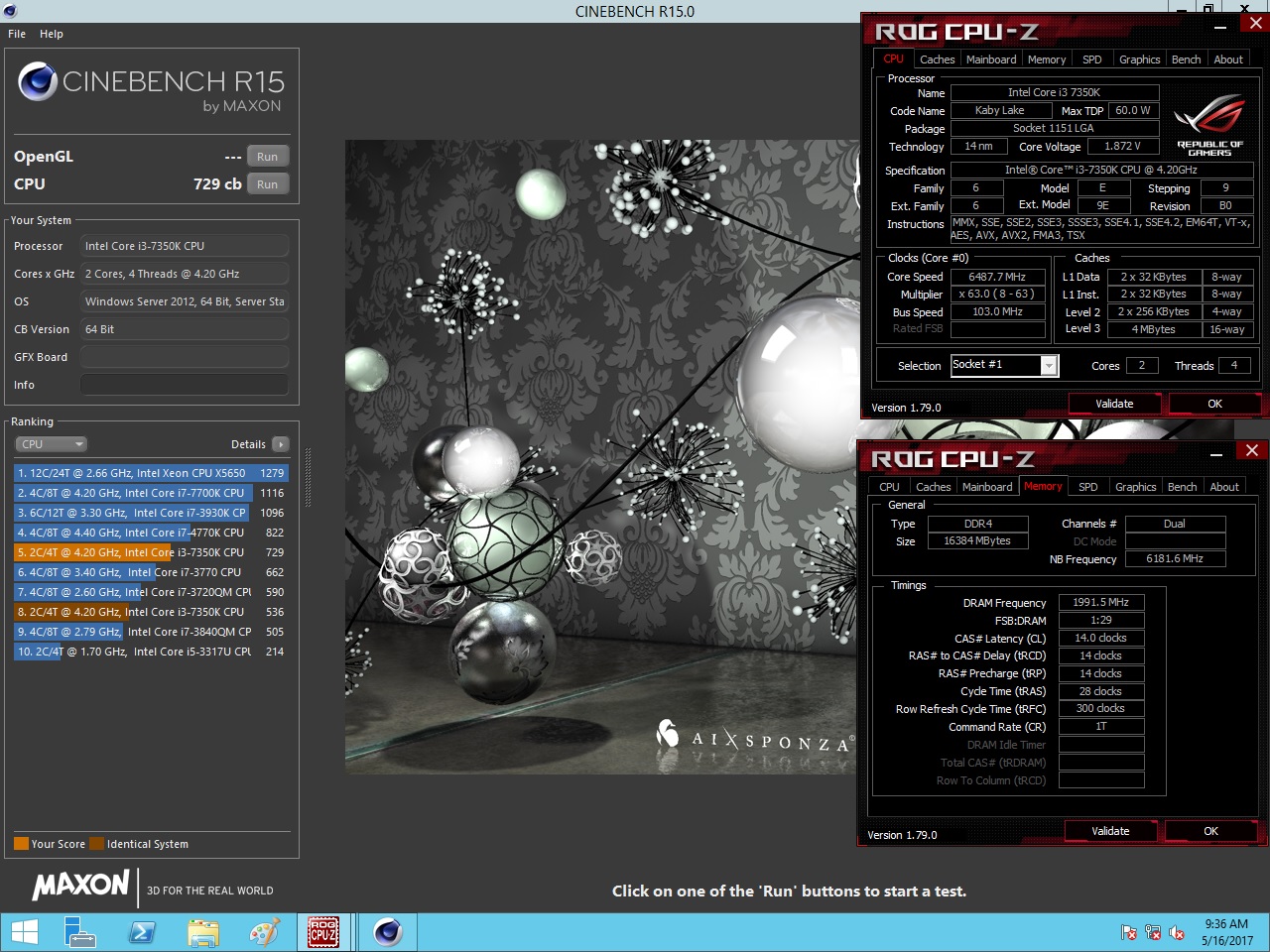Select ranking row Core i7-3930K

[x=151, y=513]
